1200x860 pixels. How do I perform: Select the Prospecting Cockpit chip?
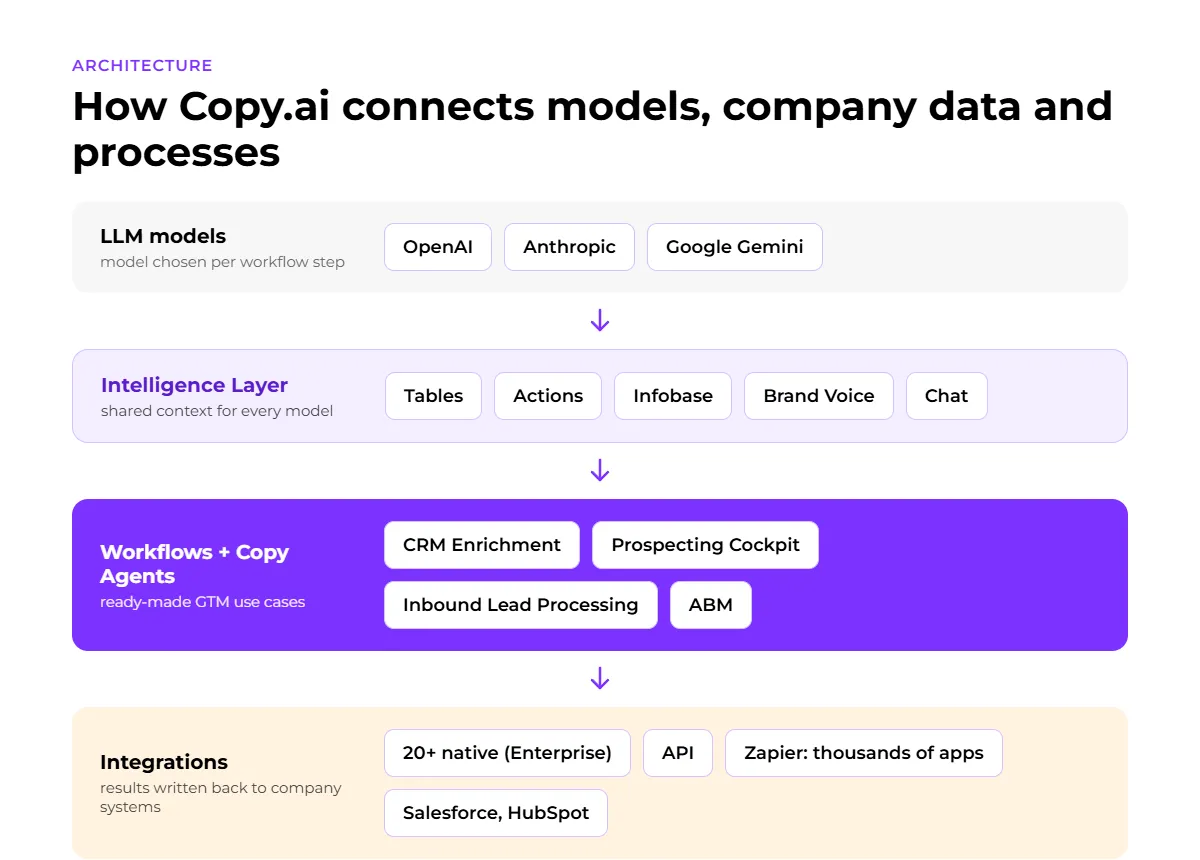tap(705, 545)
